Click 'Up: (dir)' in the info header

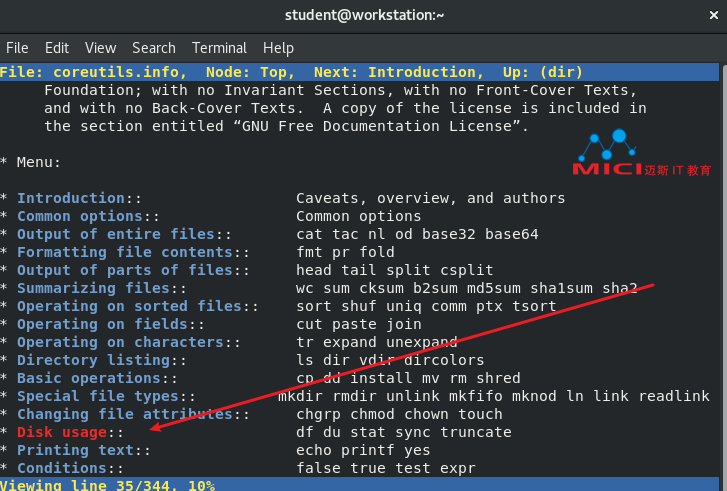(x=542, y=72)
